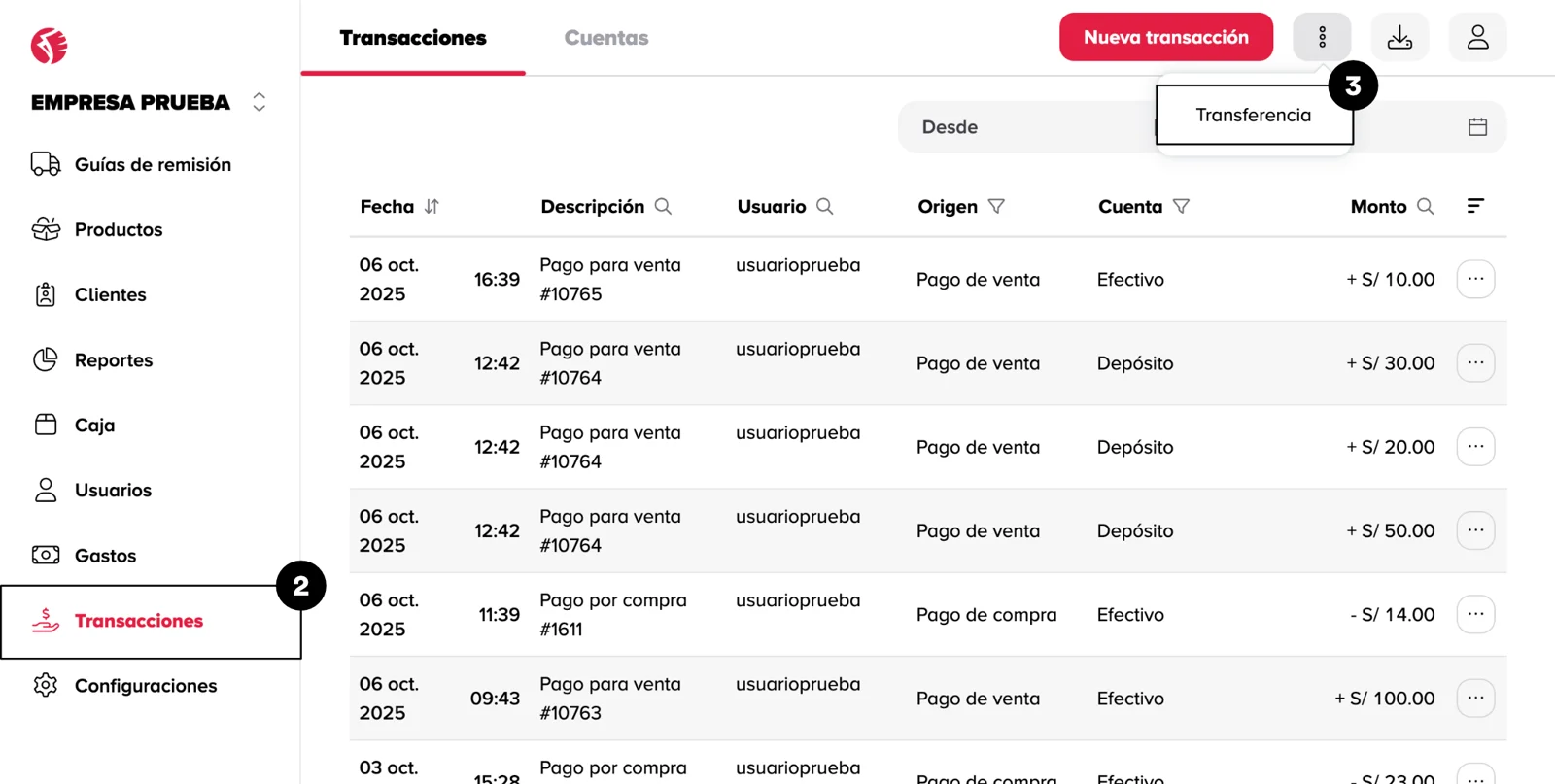The width and height of the screenshot is (1555, 784).
Task: Click the download icon in top bar
Action: coord(1399,38)
